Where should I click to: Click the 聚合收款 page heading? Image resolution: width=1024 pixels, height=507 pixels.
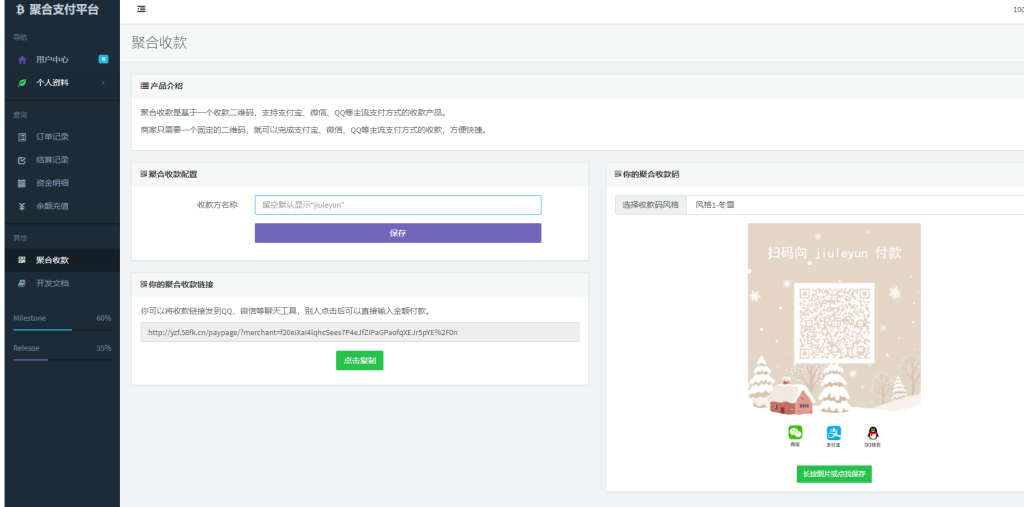[x=159, y=43]
